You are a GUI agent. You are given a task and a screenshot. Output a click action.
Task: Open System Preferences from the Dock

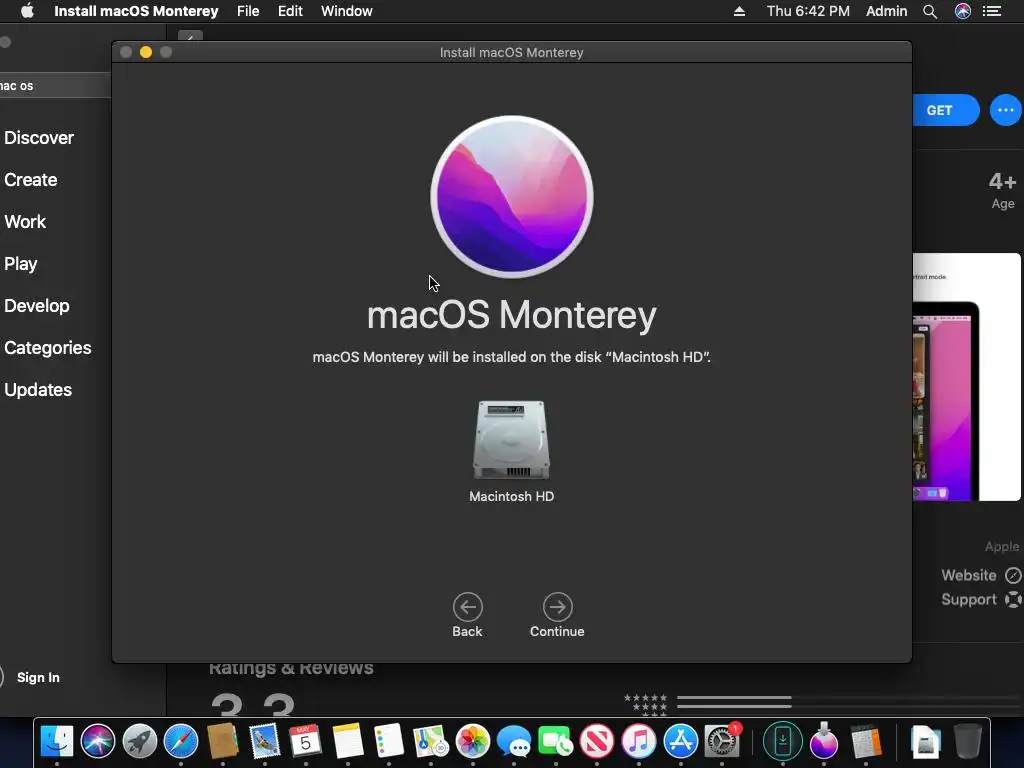click(722, 741)
